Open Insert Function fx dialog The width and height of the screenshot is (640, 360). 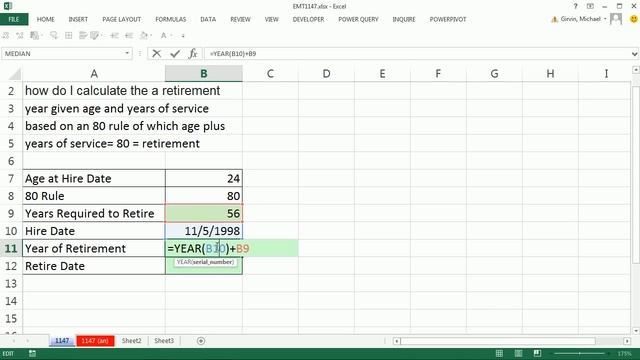coord(193,53)
